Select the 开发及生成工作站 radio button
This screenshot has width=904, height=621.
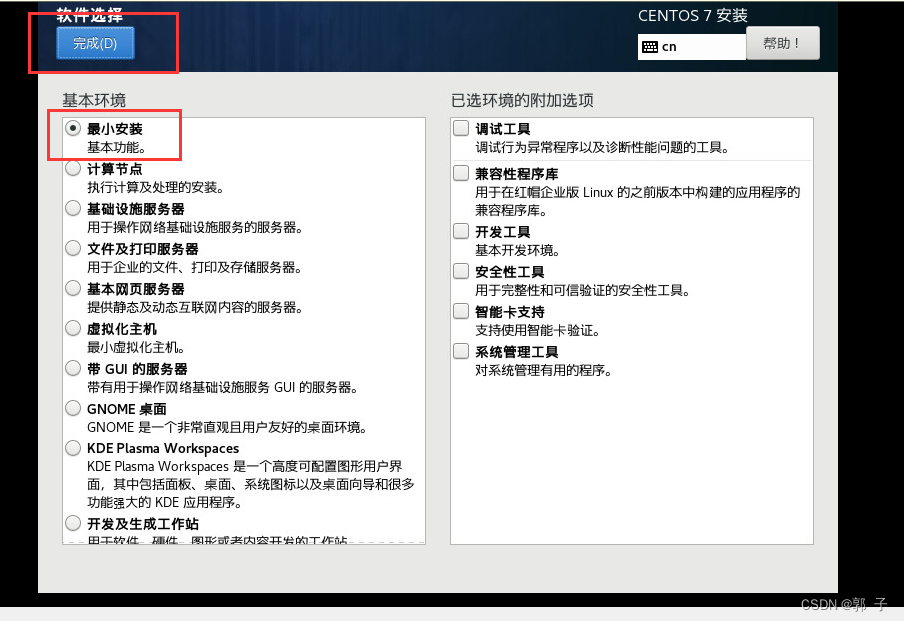coord(73,523)
